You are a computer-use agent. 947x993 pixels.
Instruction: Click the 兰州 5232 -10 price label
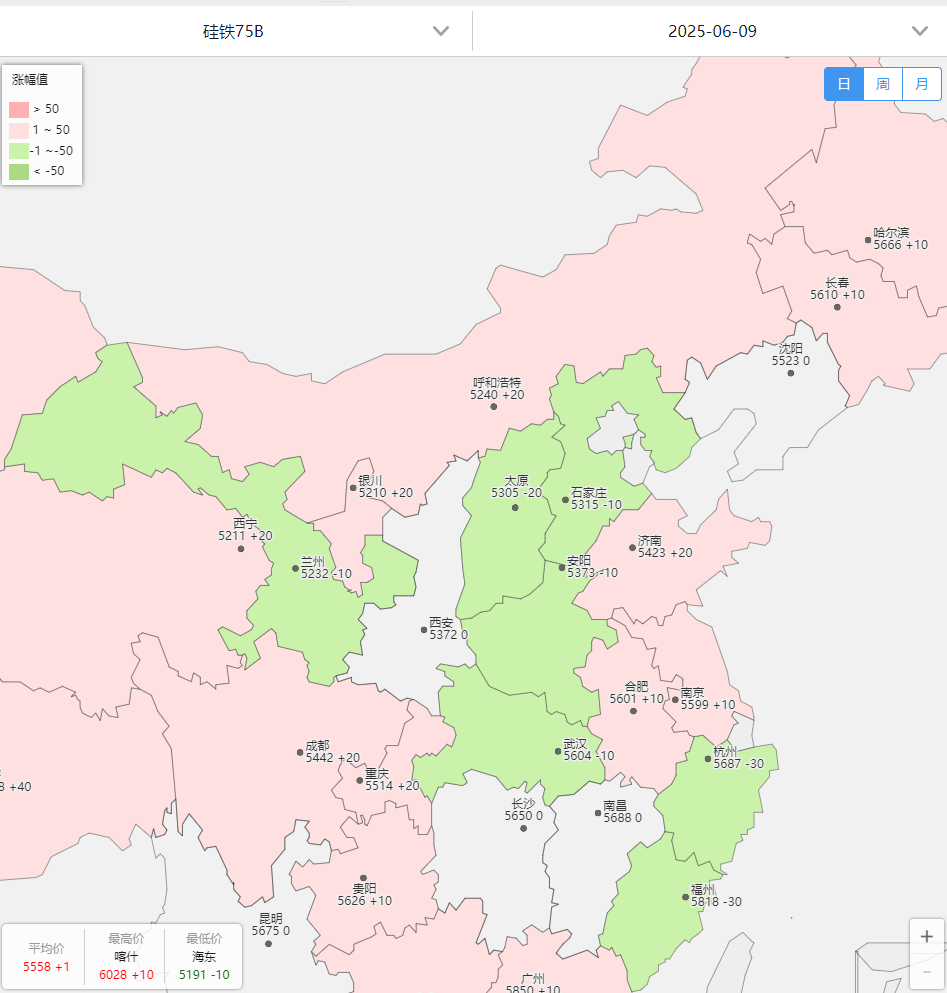pos(326,567)
